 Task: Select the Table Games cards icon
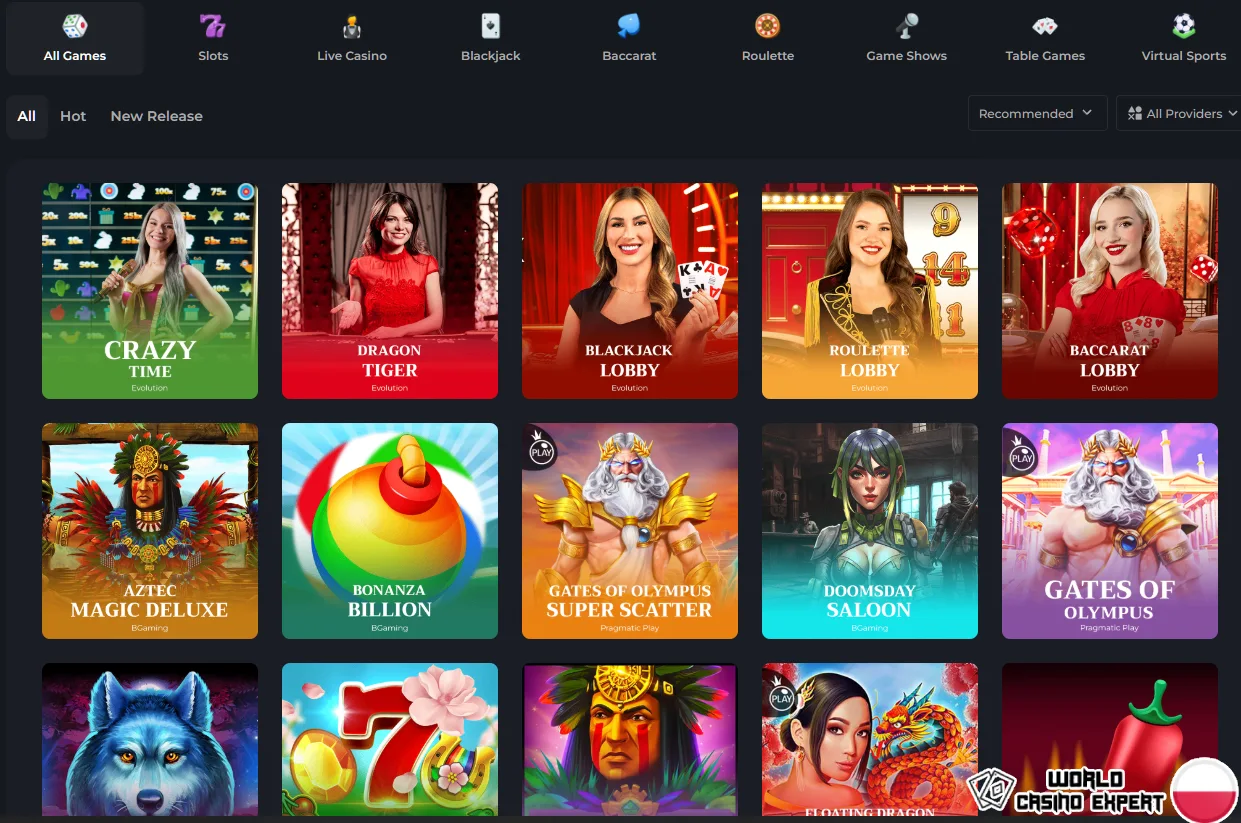click(x=1045, y=26)
